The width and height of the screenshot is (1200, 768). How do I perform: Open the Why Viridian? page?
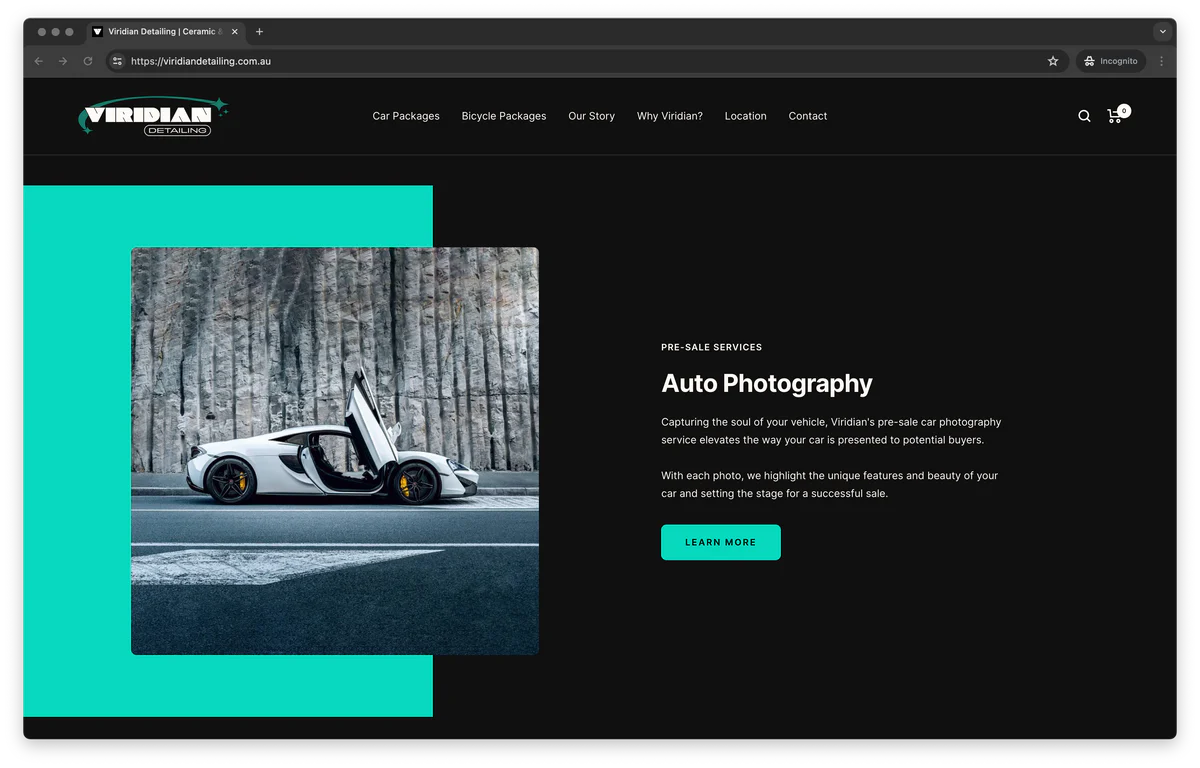point(670,116)
